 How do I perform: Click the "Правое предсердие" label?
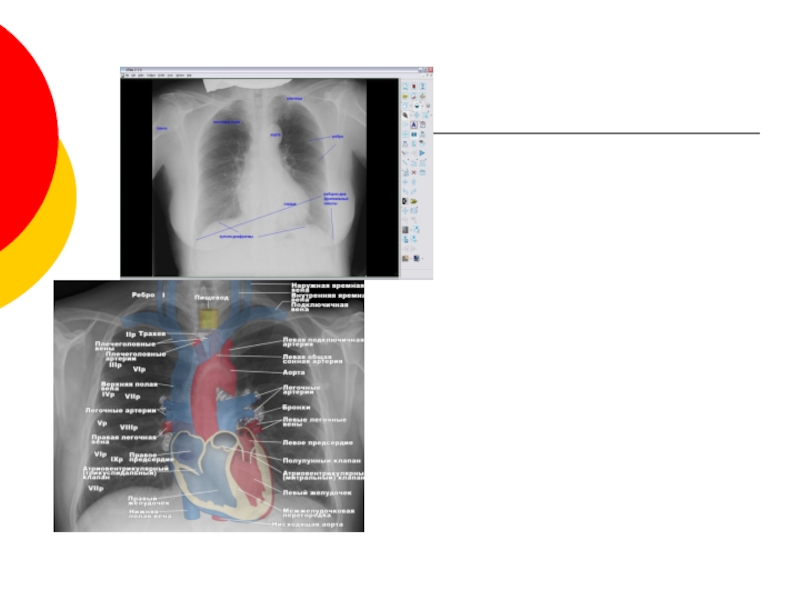pos(152,457)
